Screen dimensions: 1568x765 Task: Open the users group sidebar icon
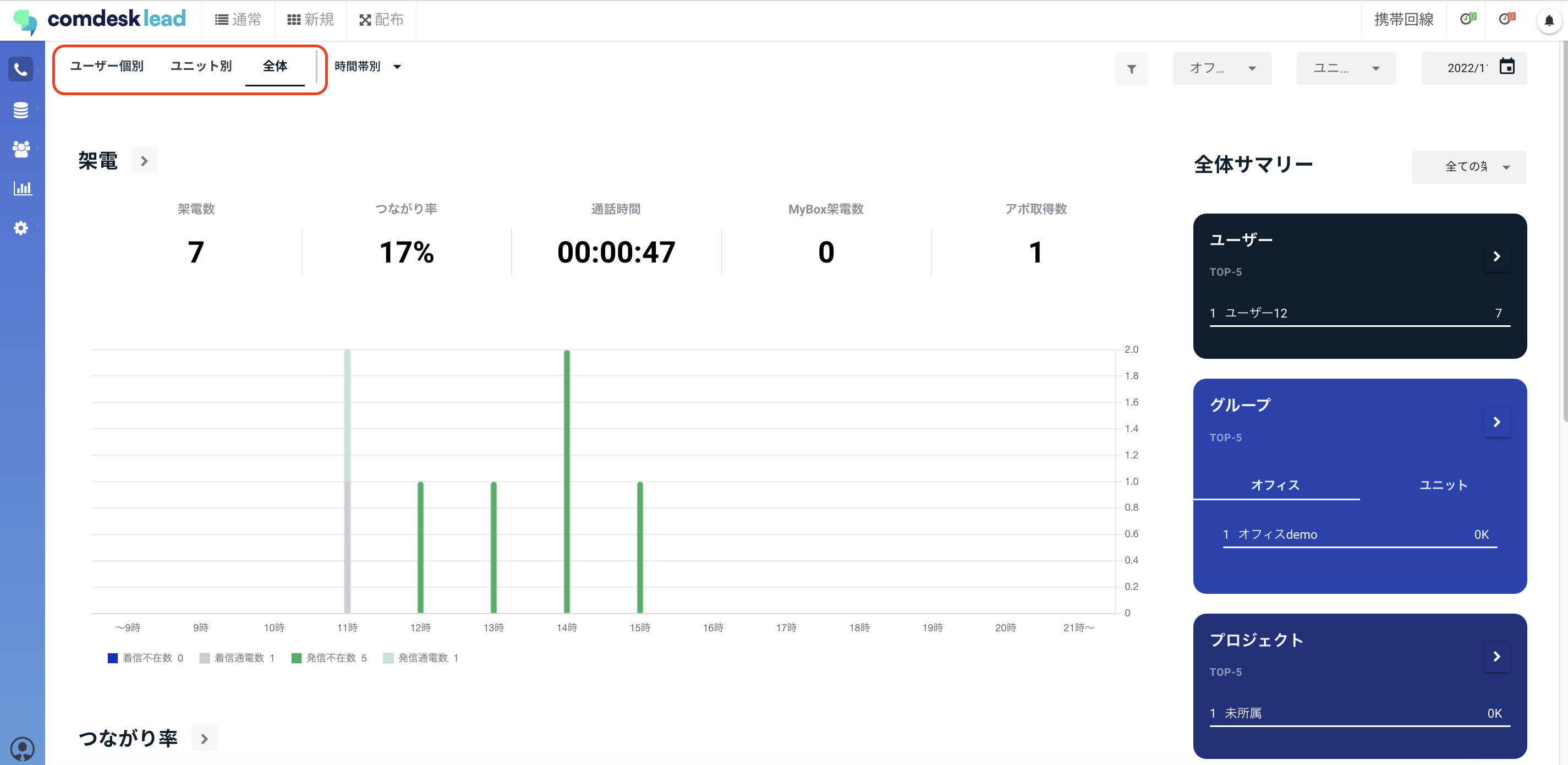point(21,149)
